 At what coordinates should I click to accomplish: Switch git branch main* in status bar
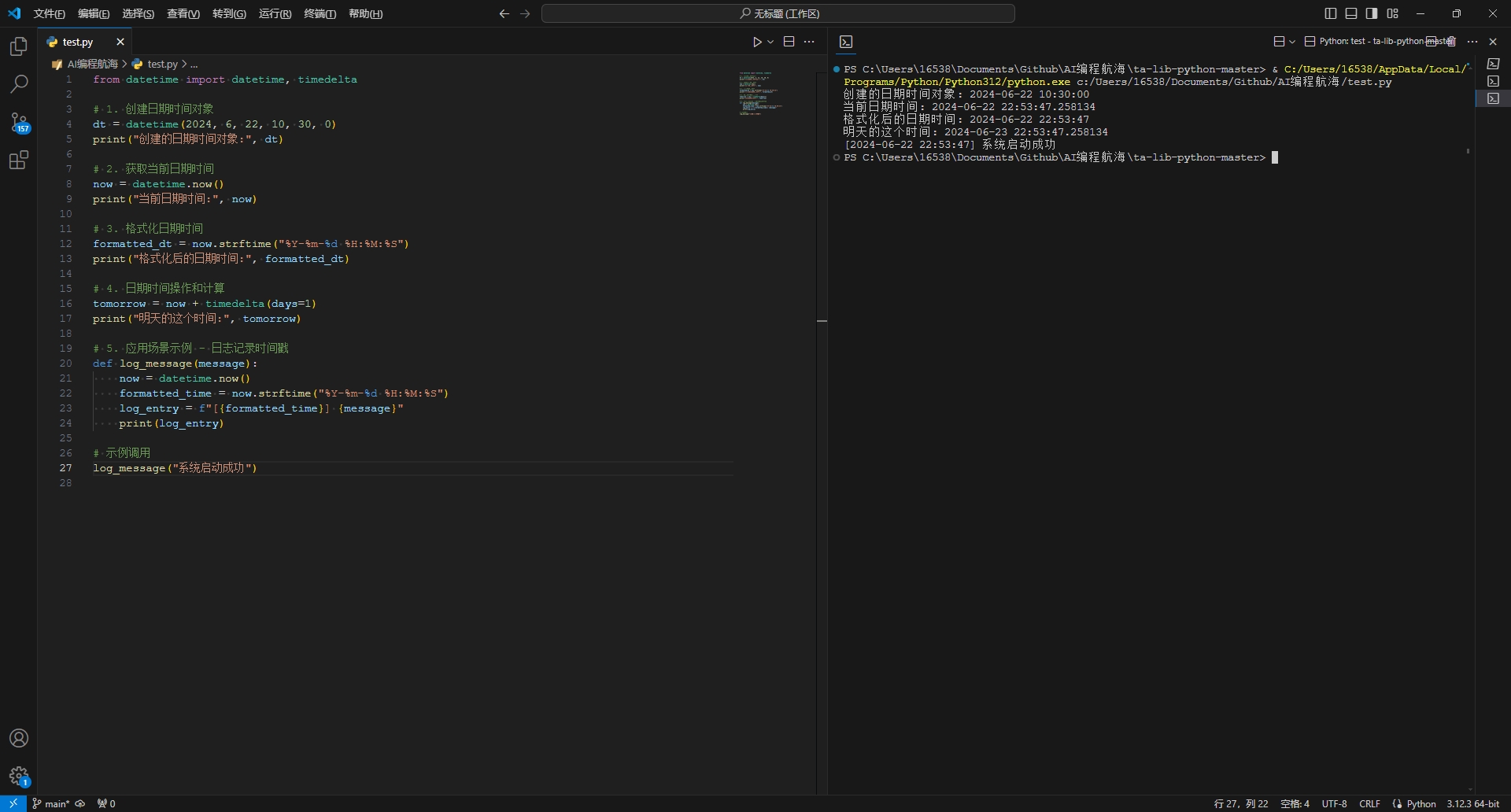click(51, 803)
